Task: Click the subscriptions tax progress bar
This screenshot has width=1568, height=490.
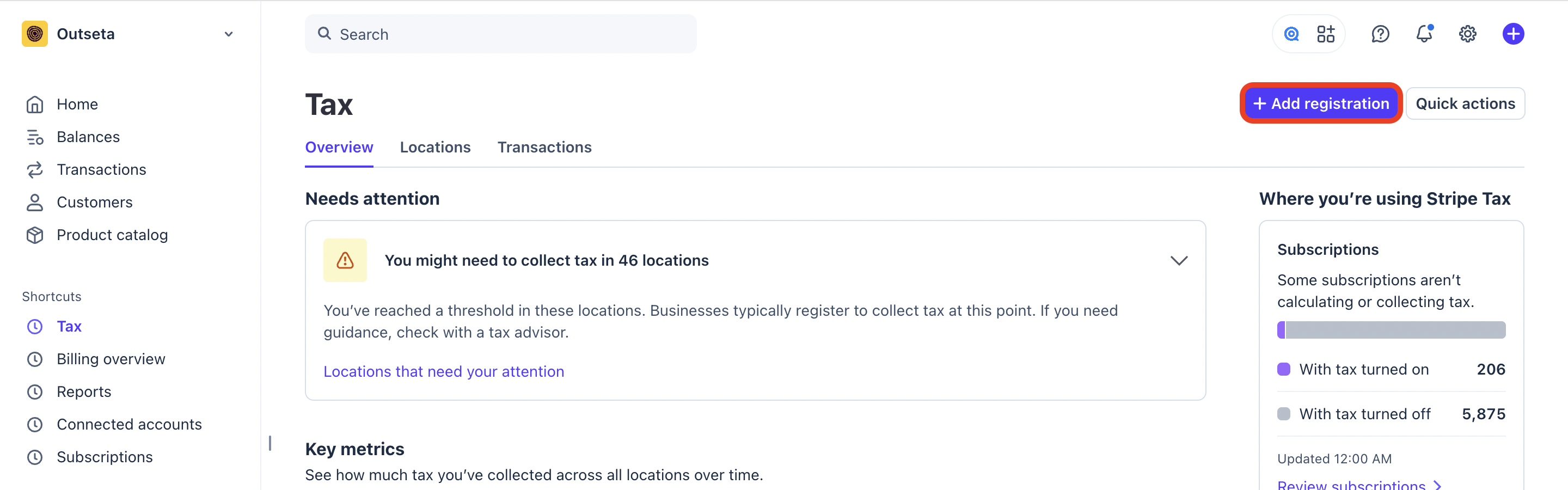Action: click(x=1391, y=330)
